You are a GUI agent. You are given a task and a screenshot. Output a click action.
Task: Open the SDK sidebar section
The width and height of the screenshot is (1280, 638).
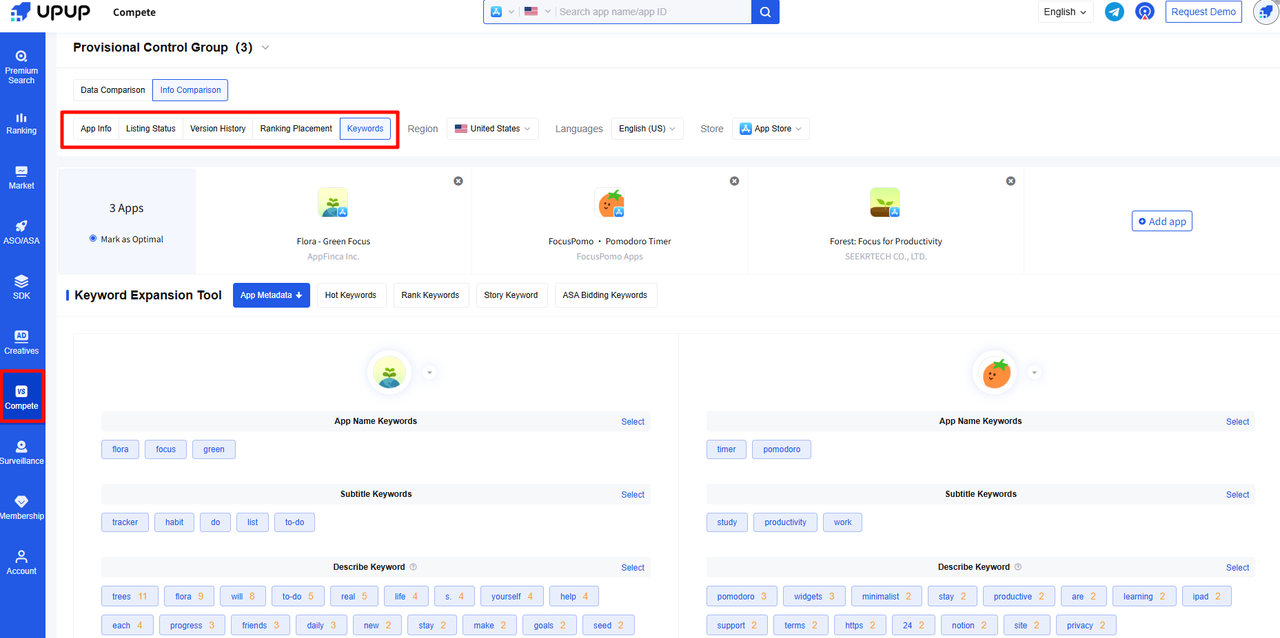[x=21, y=287]
